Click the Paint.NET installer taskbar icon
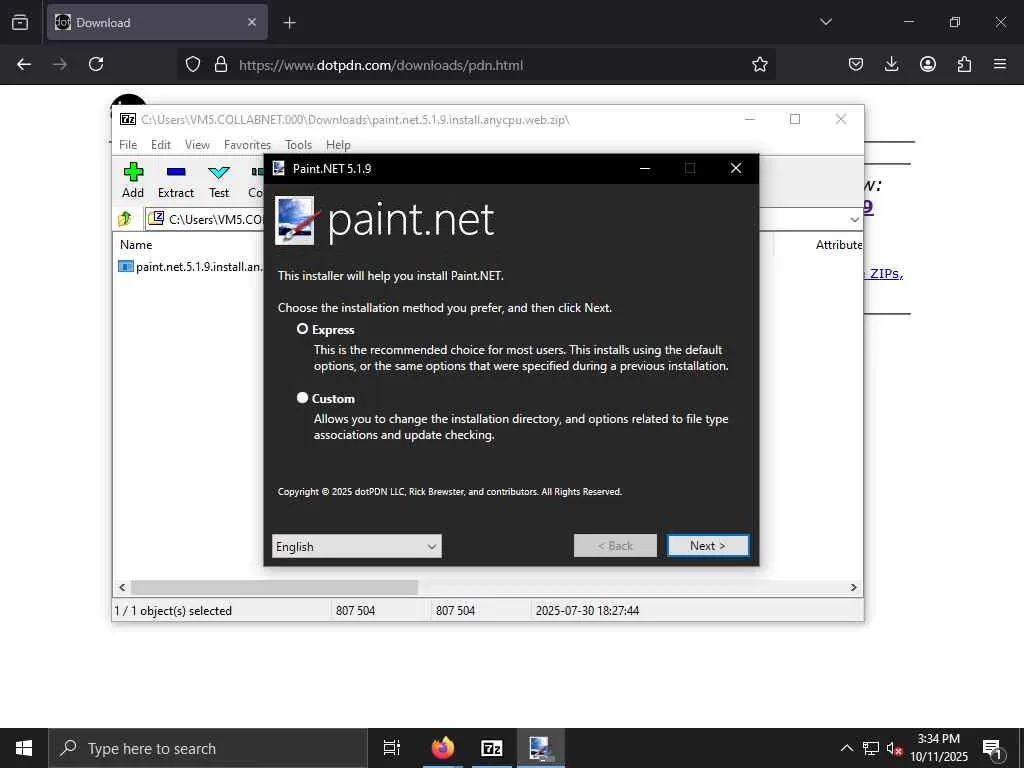Image resolution: width=1024 pixels, height=768 pixels. coord(540,748)
